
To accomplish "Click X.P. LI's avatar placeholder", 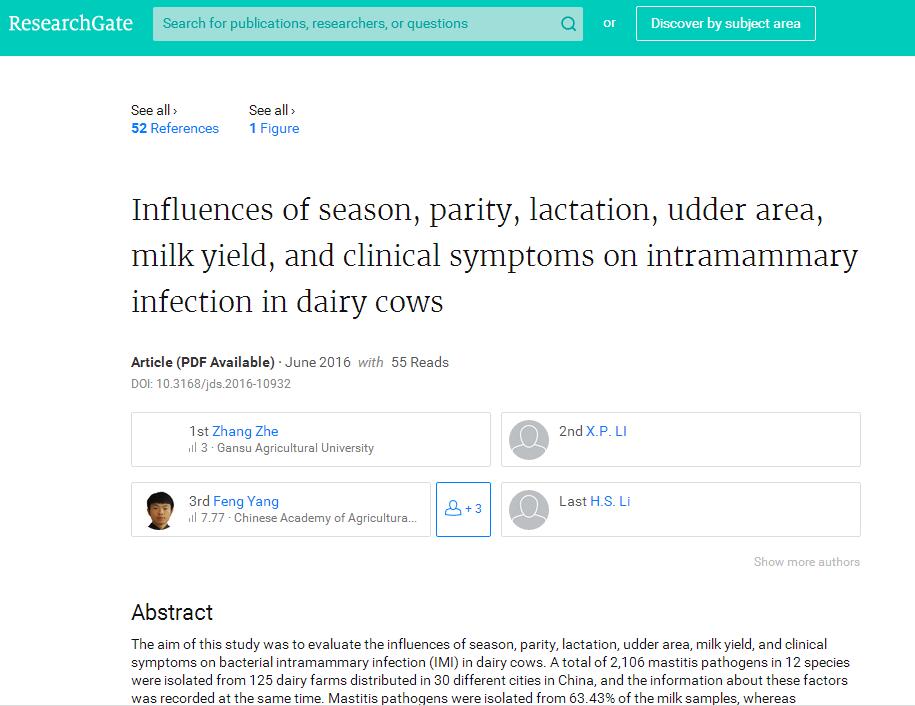I will [x=529, y=439].
